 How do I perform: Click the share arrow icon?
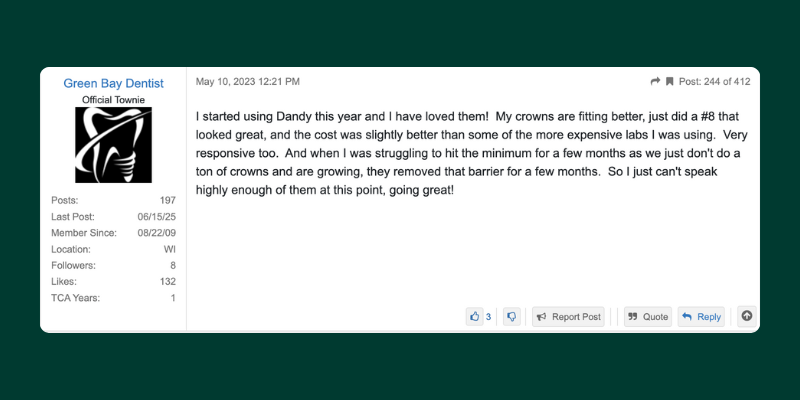point(655,81)
